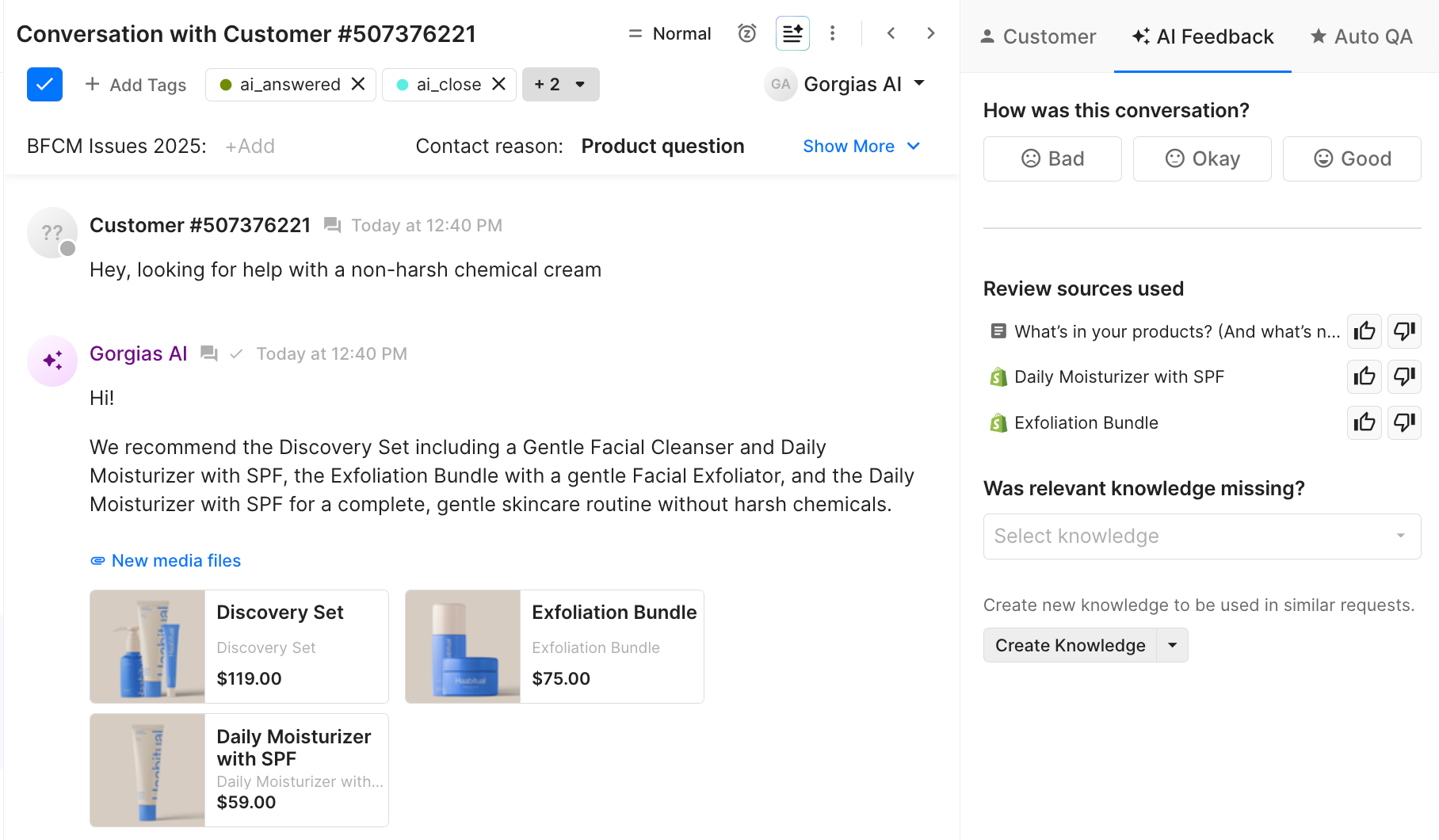
Task: Open the Discovery Set product card
Action: pos(239,646)
